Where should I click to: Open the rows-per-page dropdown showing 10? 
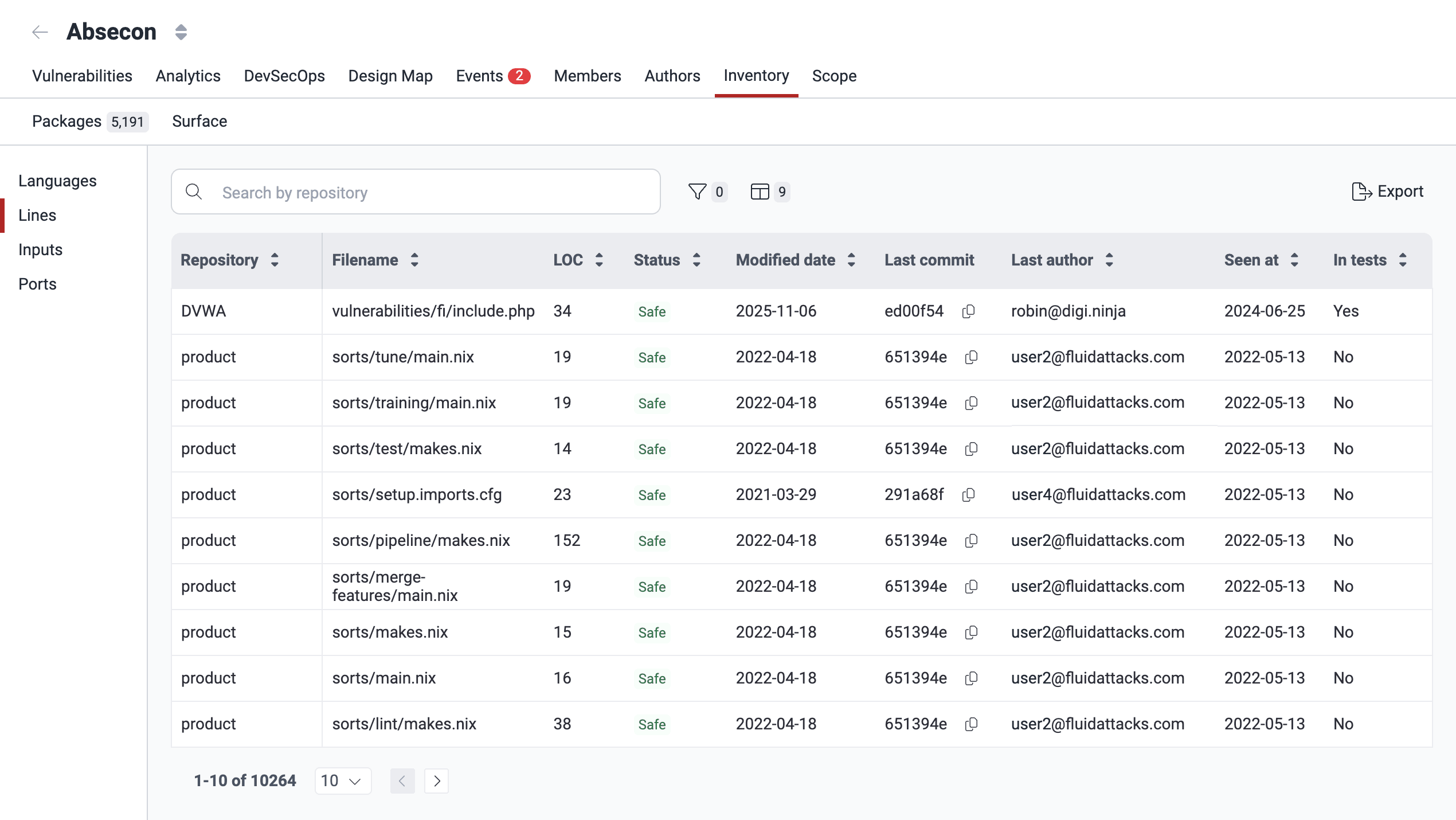point(342,780)
